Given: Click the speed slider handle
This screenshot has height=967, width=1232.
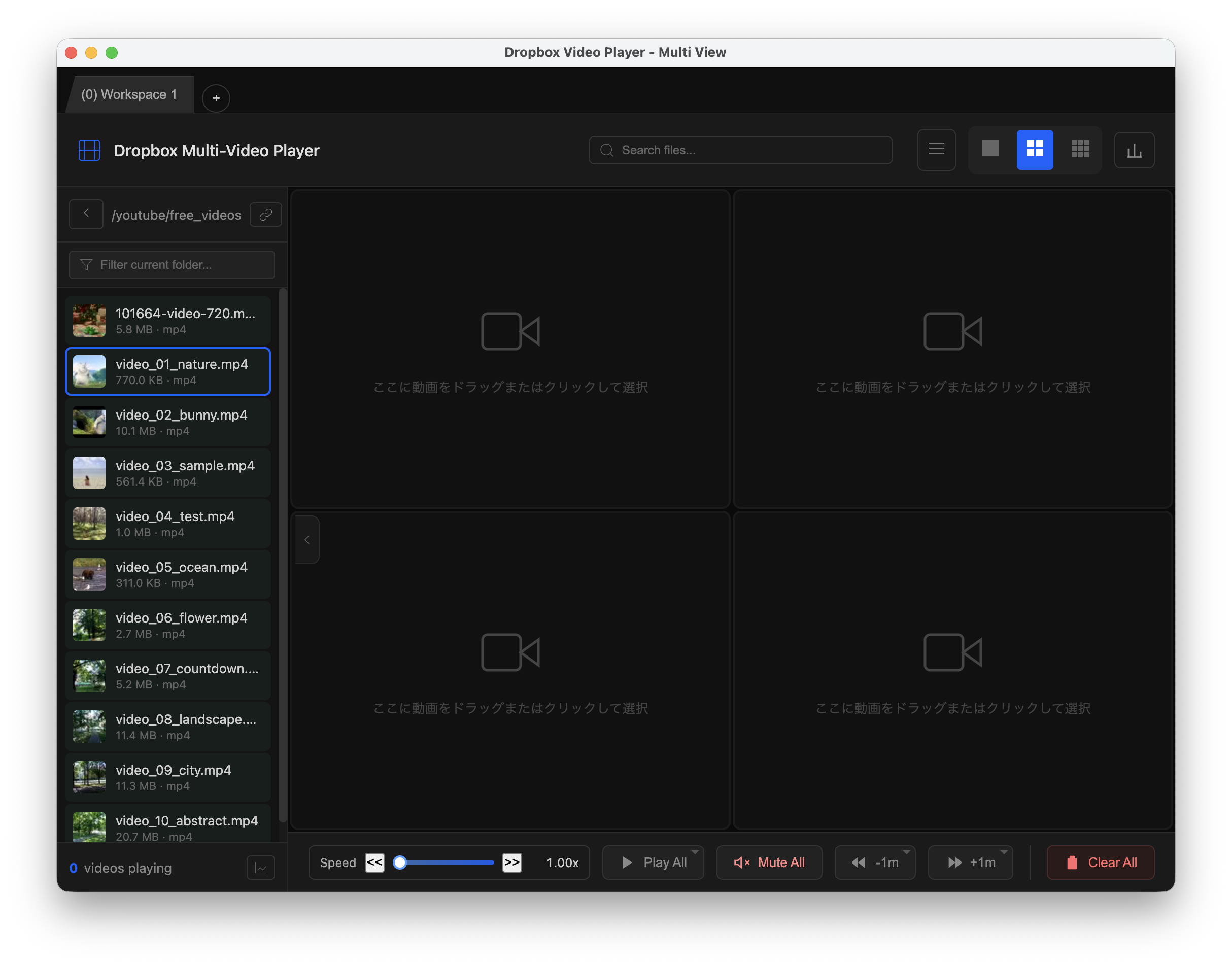Looking at the screenshot, I should [x=400, y=862].
